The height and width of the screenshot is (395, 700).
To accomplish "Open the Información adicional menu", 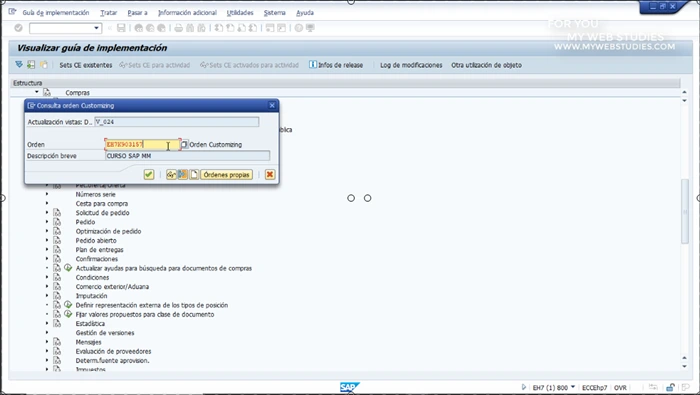I will click(x=187, y=12).
